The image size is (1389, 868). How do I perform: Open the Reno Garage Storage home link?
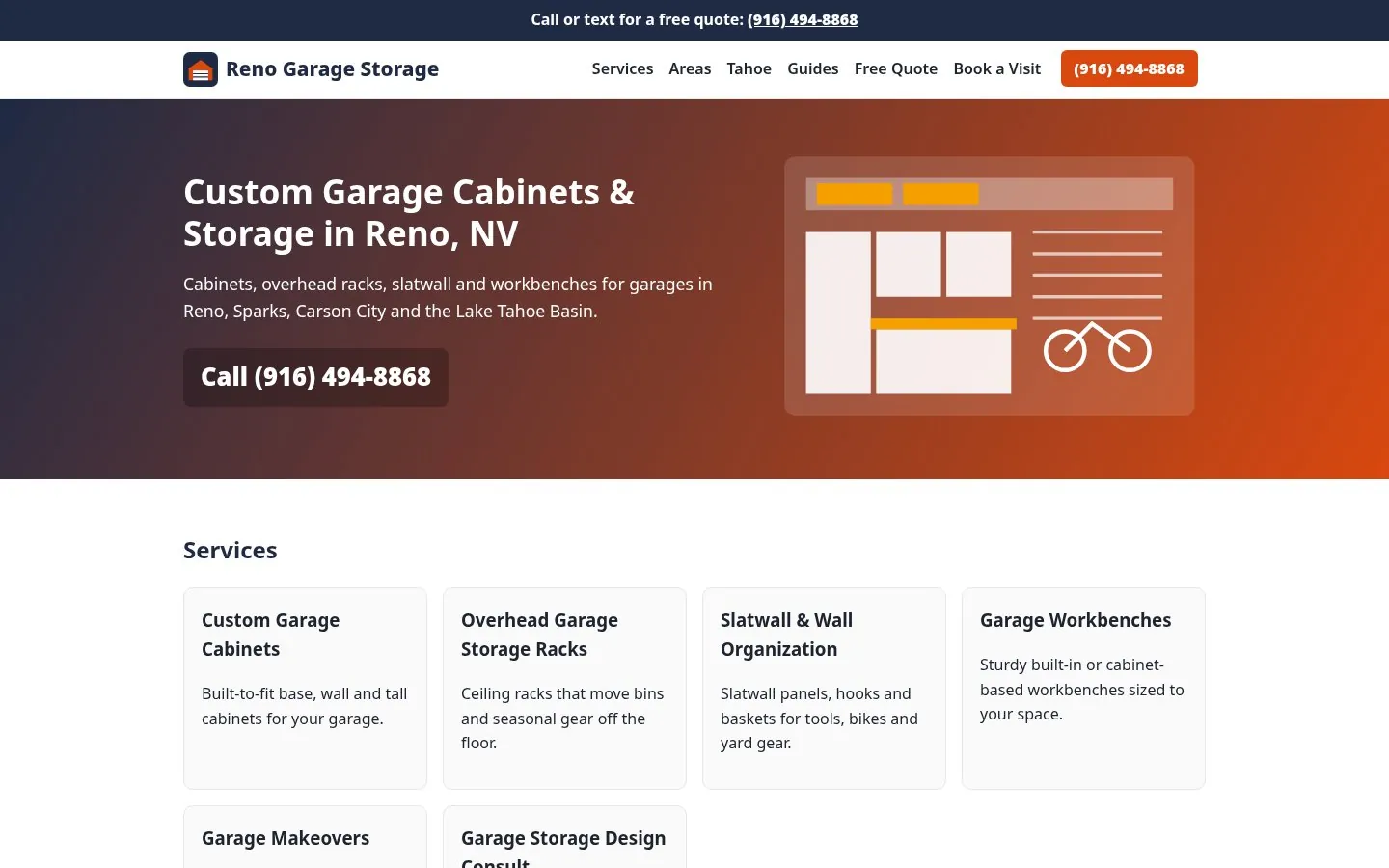click(x=311, y=69)
